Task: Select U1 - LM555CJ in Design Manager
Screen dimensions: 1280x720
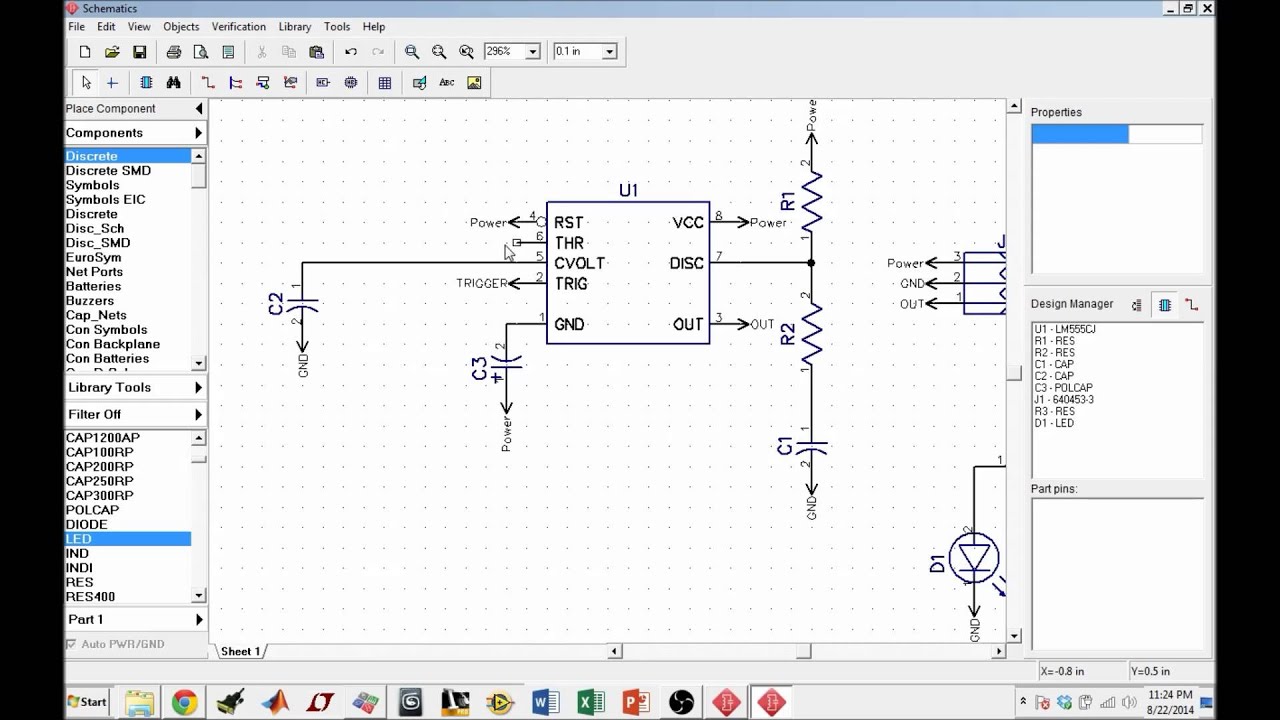Action: point(1065,329)
